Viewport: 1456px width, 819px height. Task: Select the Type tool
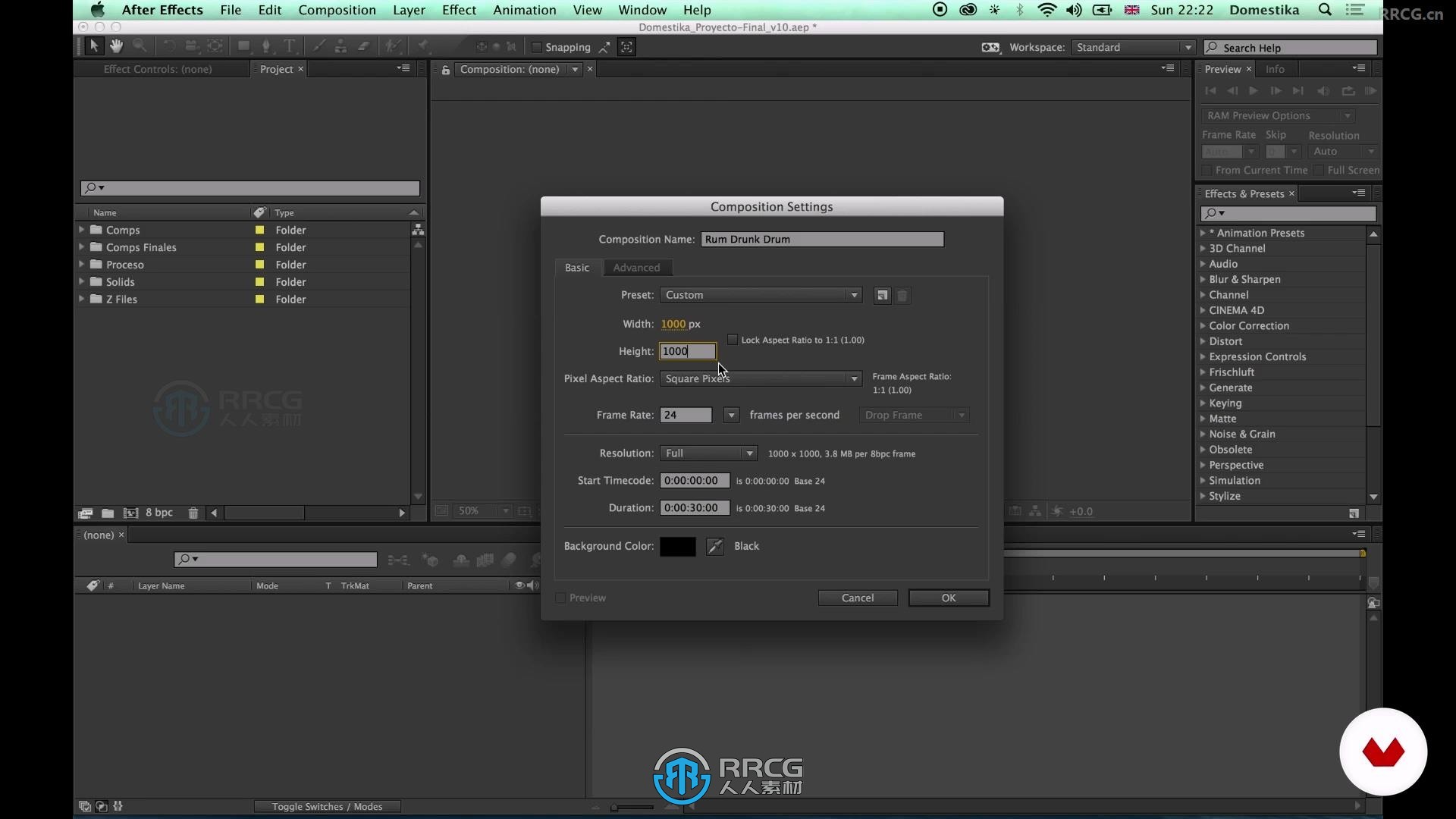pos(289,46)
